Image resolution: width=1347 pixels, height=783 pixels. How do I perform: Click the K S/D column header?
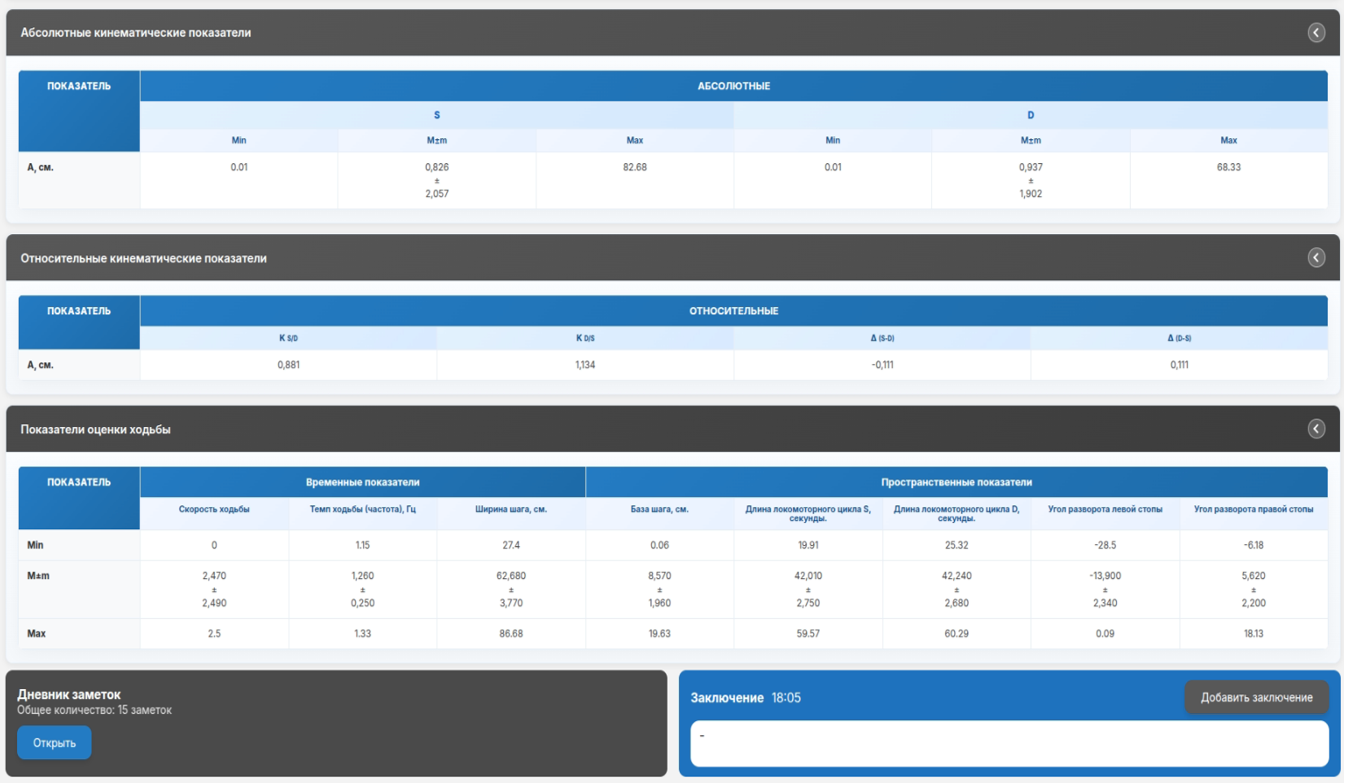point(288,339)
